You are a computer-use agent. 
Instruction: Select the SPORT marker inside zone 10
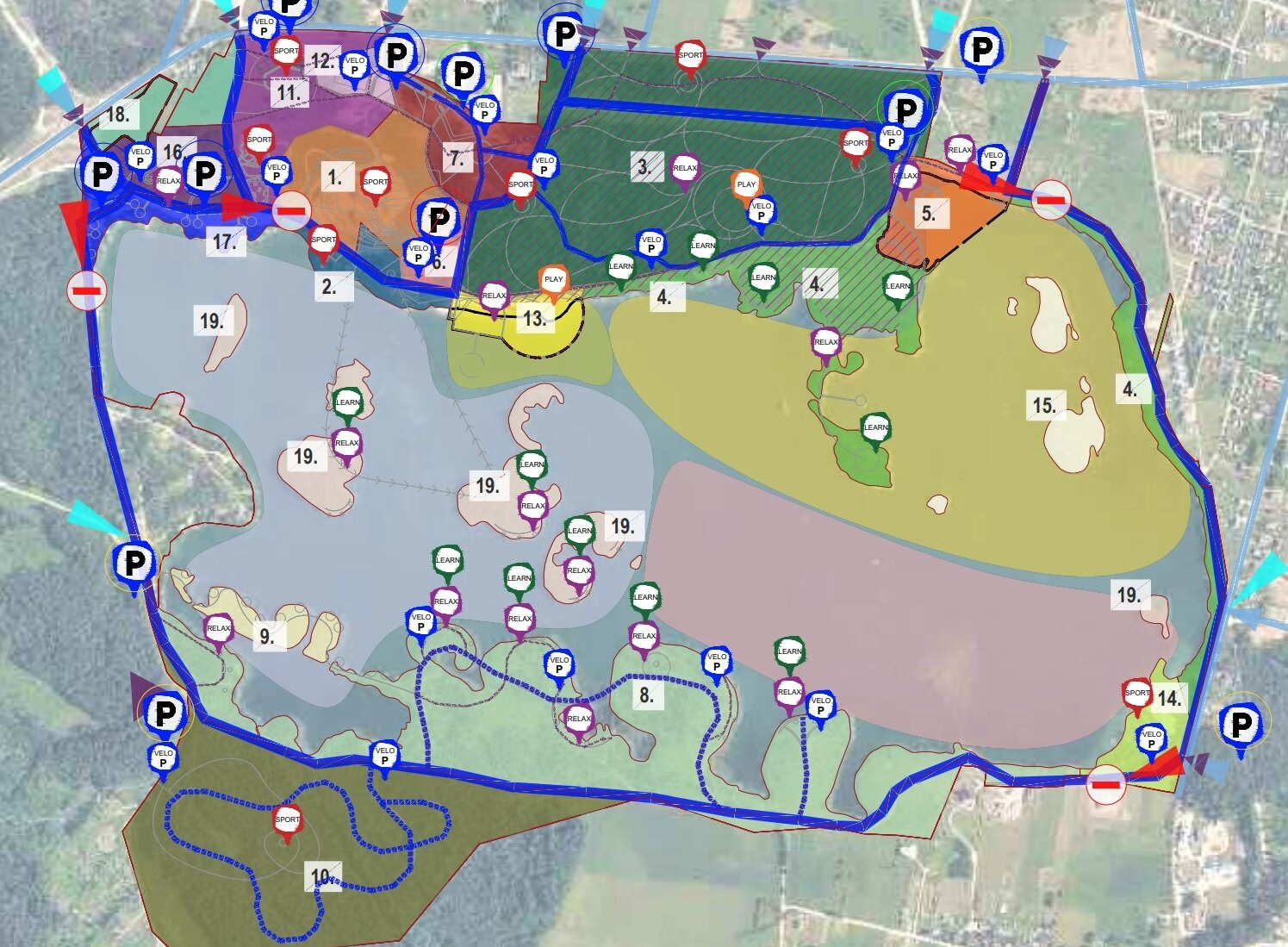point(288,820)
